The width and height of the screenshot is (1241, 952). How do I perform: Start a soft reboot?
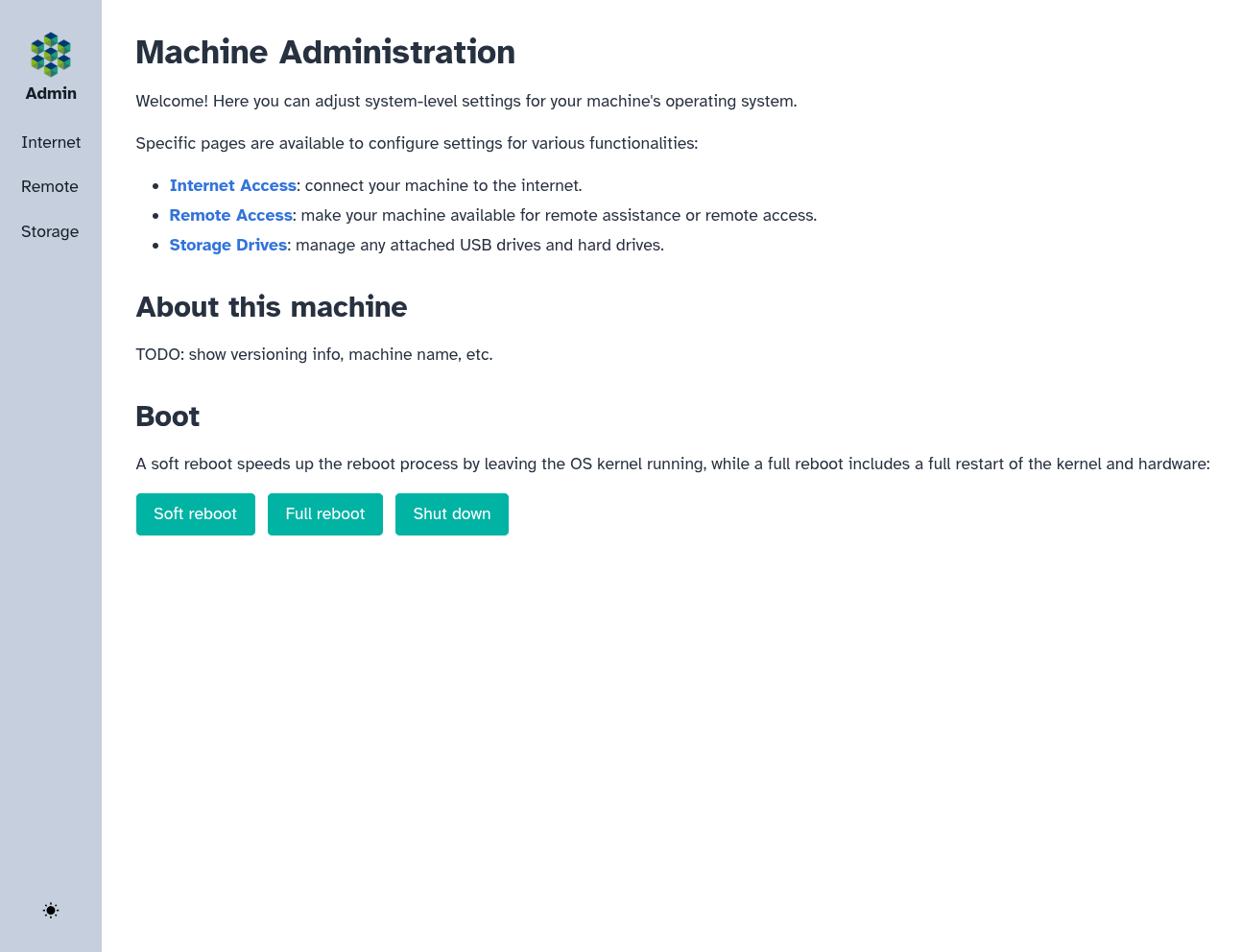pyautogui.click(x=195, y=513)
